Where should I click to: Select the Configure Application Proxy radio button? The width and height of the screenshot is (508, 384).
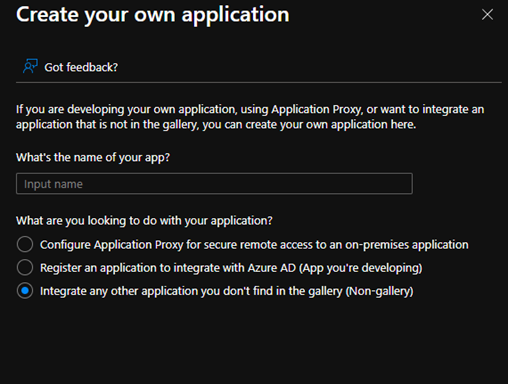tap(25, 244)
